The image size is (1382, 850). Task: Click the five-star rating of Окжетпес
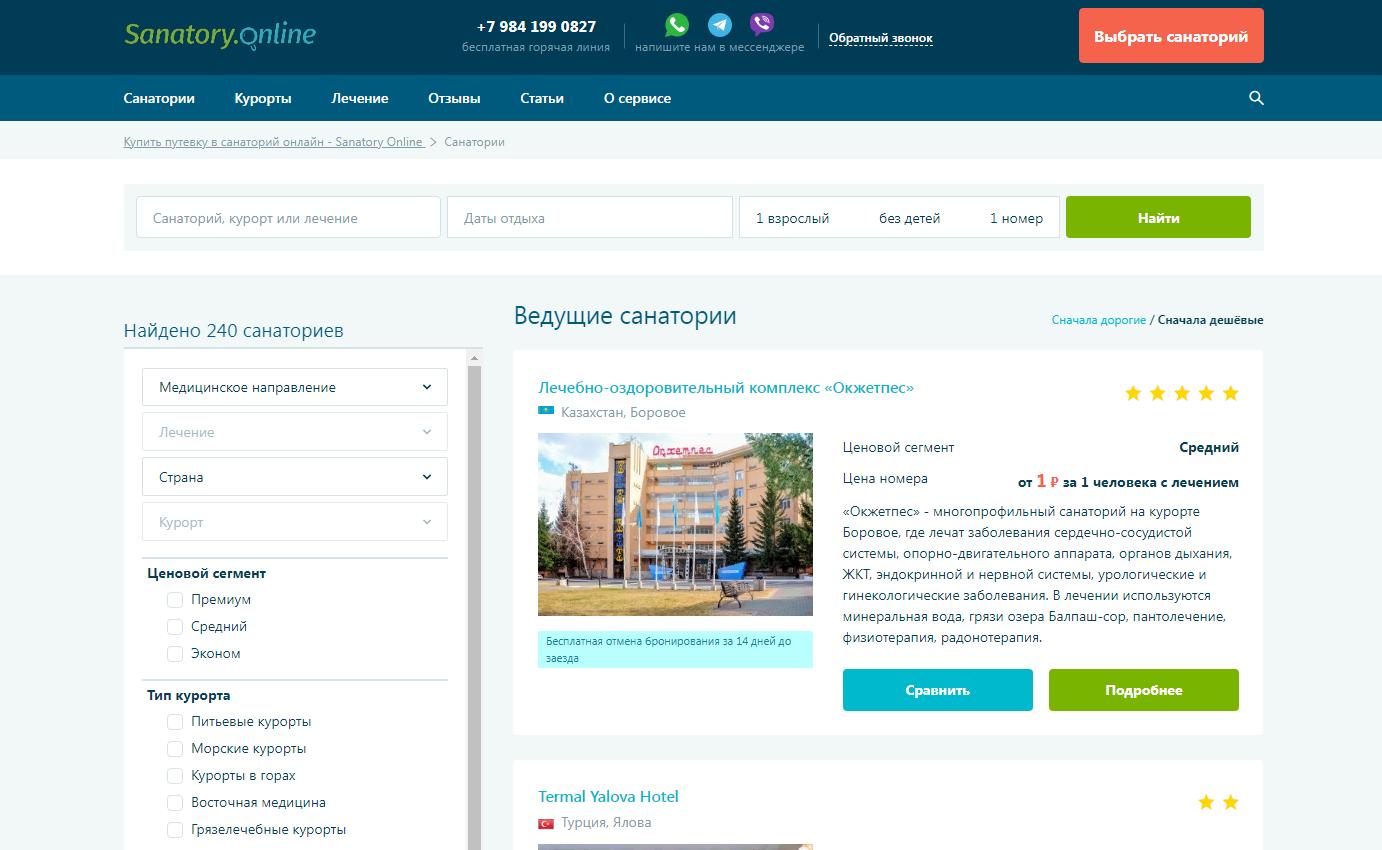(x=1182, y=393)
